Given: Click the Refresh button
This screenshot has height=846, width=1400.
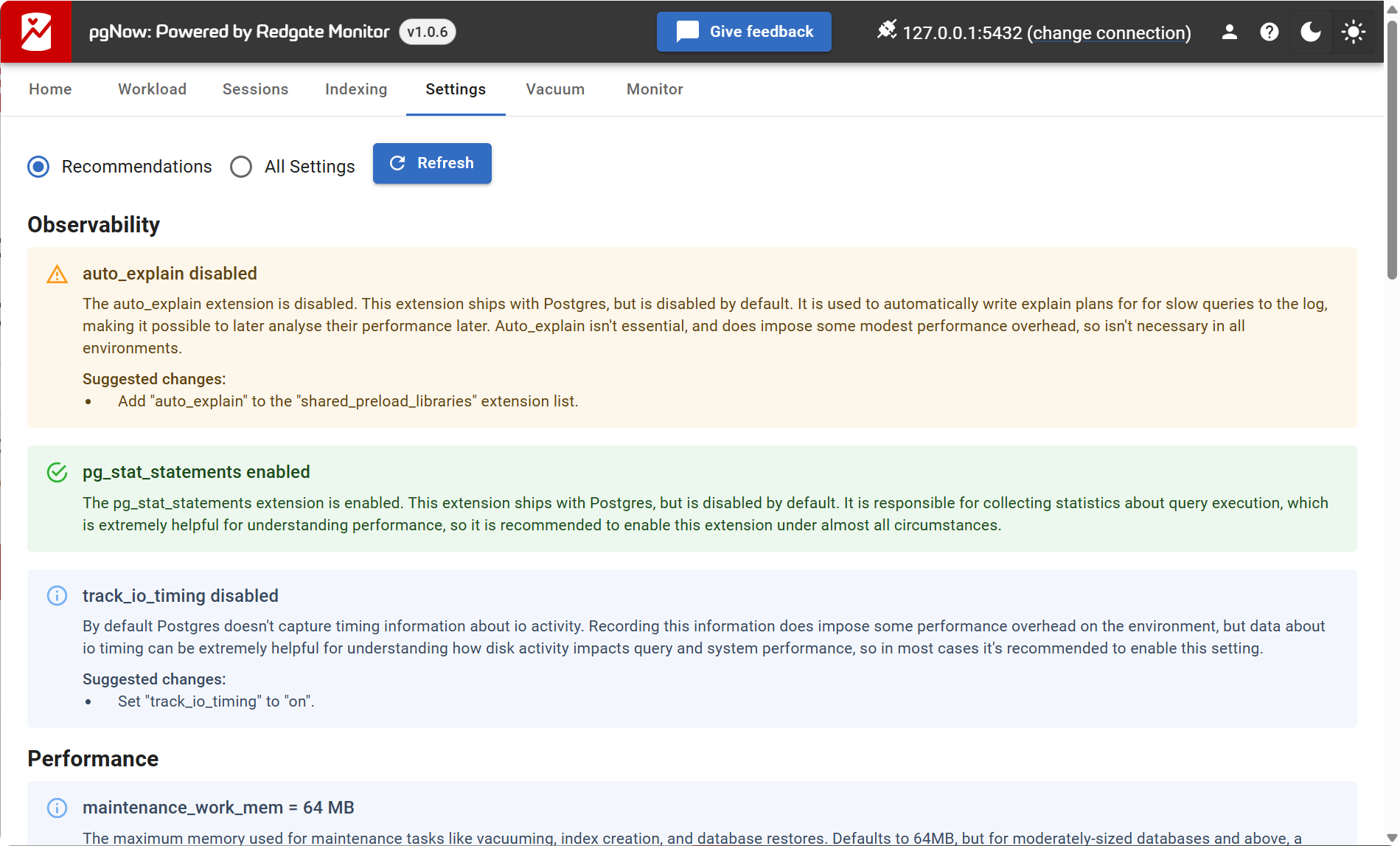Looking at the screenshot, I should point(432,163).
